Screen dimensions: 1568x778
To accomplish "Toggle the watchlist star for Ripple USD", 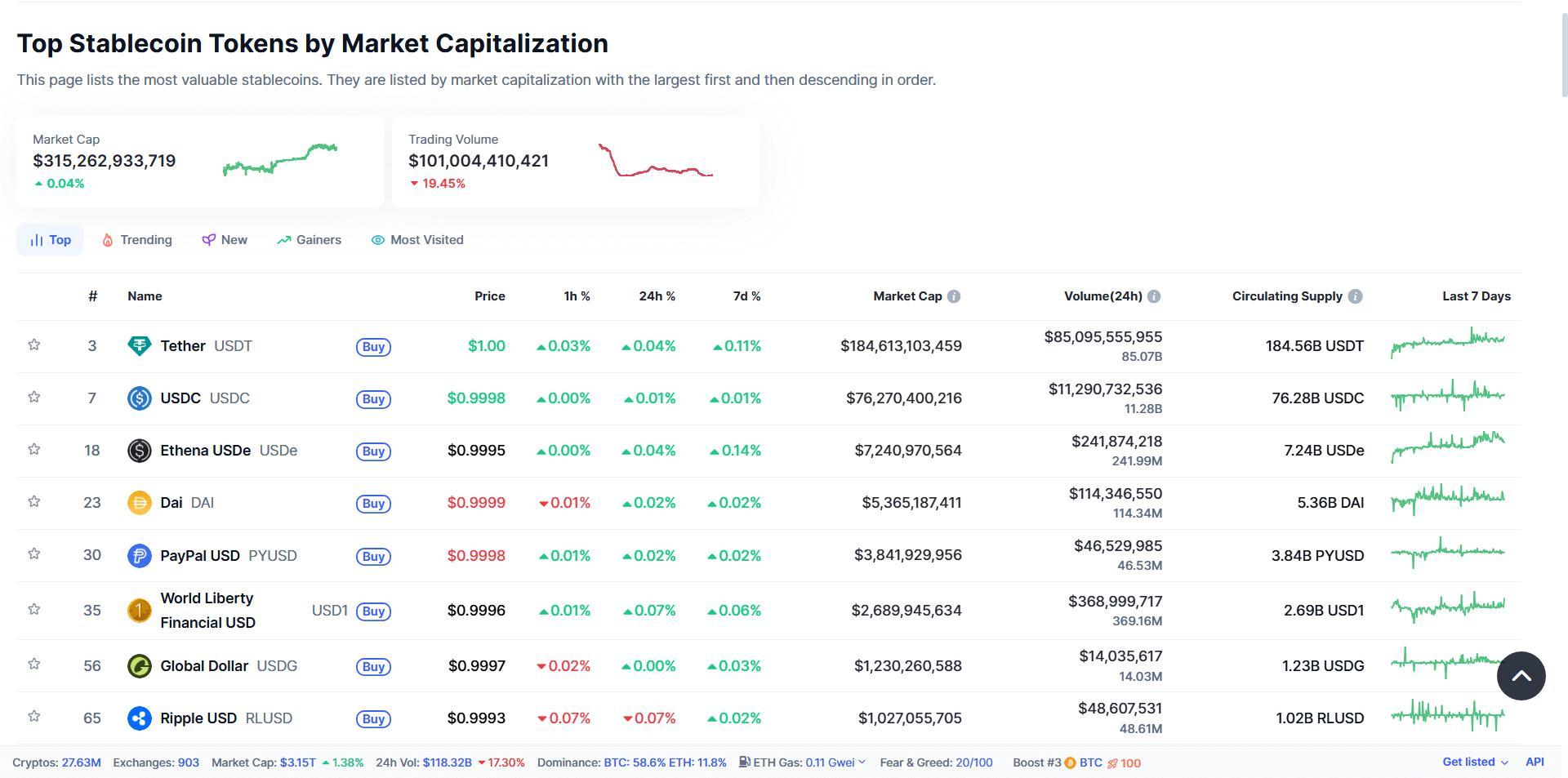I will pos(34,717).
